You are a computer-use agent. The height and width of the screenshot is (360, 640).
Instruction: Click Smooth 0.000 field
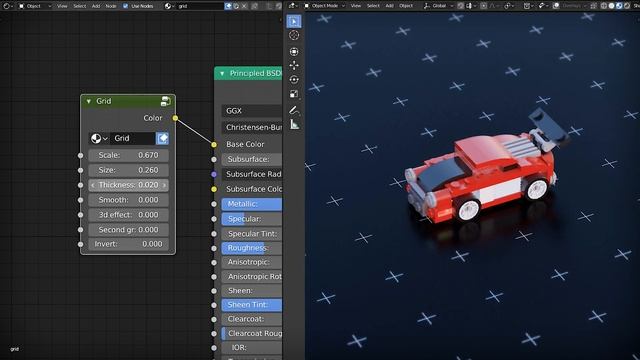pyautogui.click(x=128, y=200)
